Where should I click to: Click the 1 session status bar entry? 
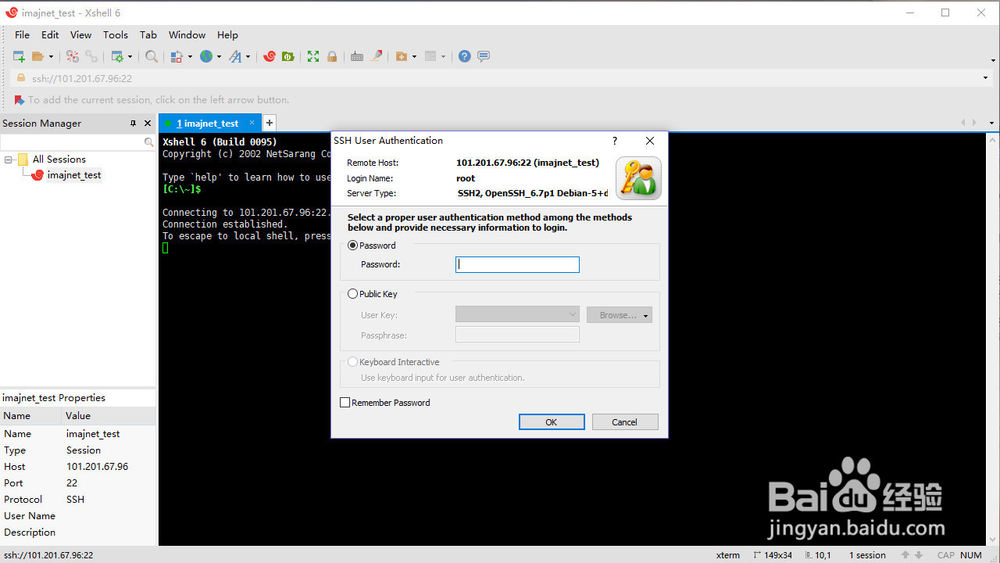pos(867,555)
